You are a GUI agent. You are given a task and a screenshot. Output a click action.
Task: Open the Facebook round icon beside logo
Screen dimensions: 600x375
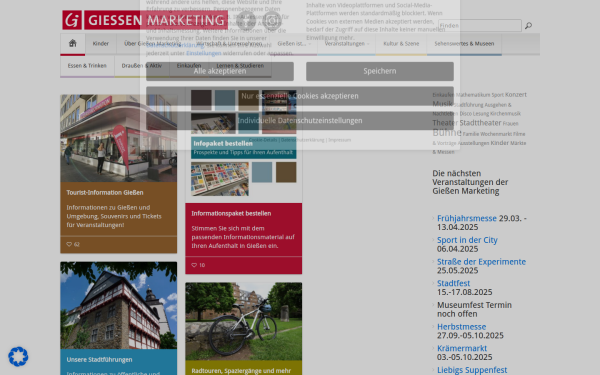(x=246, y=20)
